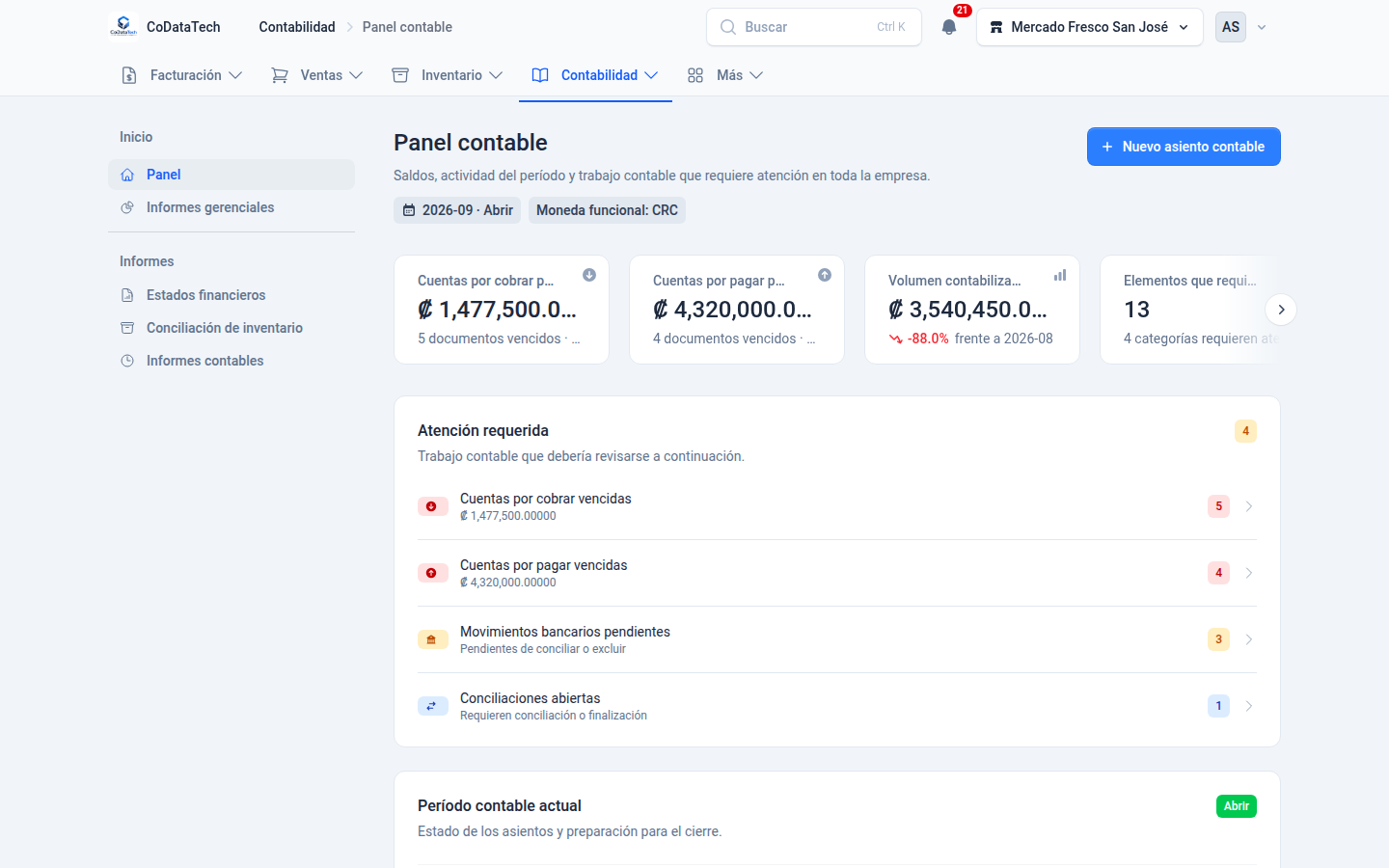Click the CoDataTech logo icon
This screenshot has height=868, width=1389.
click(x=123, y=27)
